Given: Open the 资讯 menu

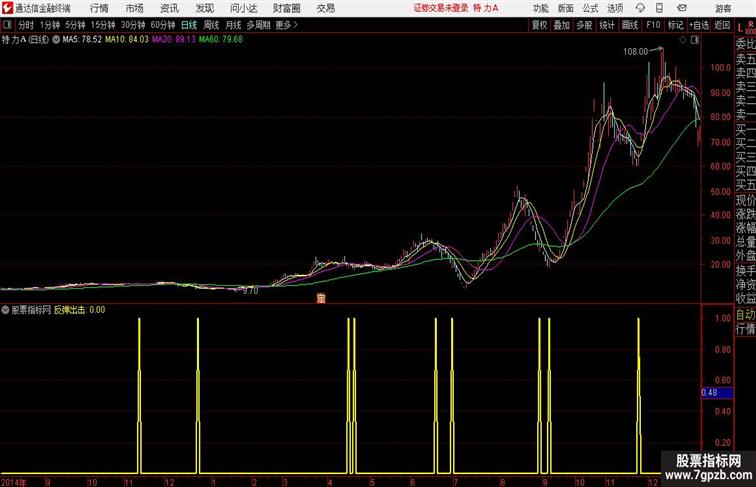Looking at the screenshot, I should click(x=169, y=8).
